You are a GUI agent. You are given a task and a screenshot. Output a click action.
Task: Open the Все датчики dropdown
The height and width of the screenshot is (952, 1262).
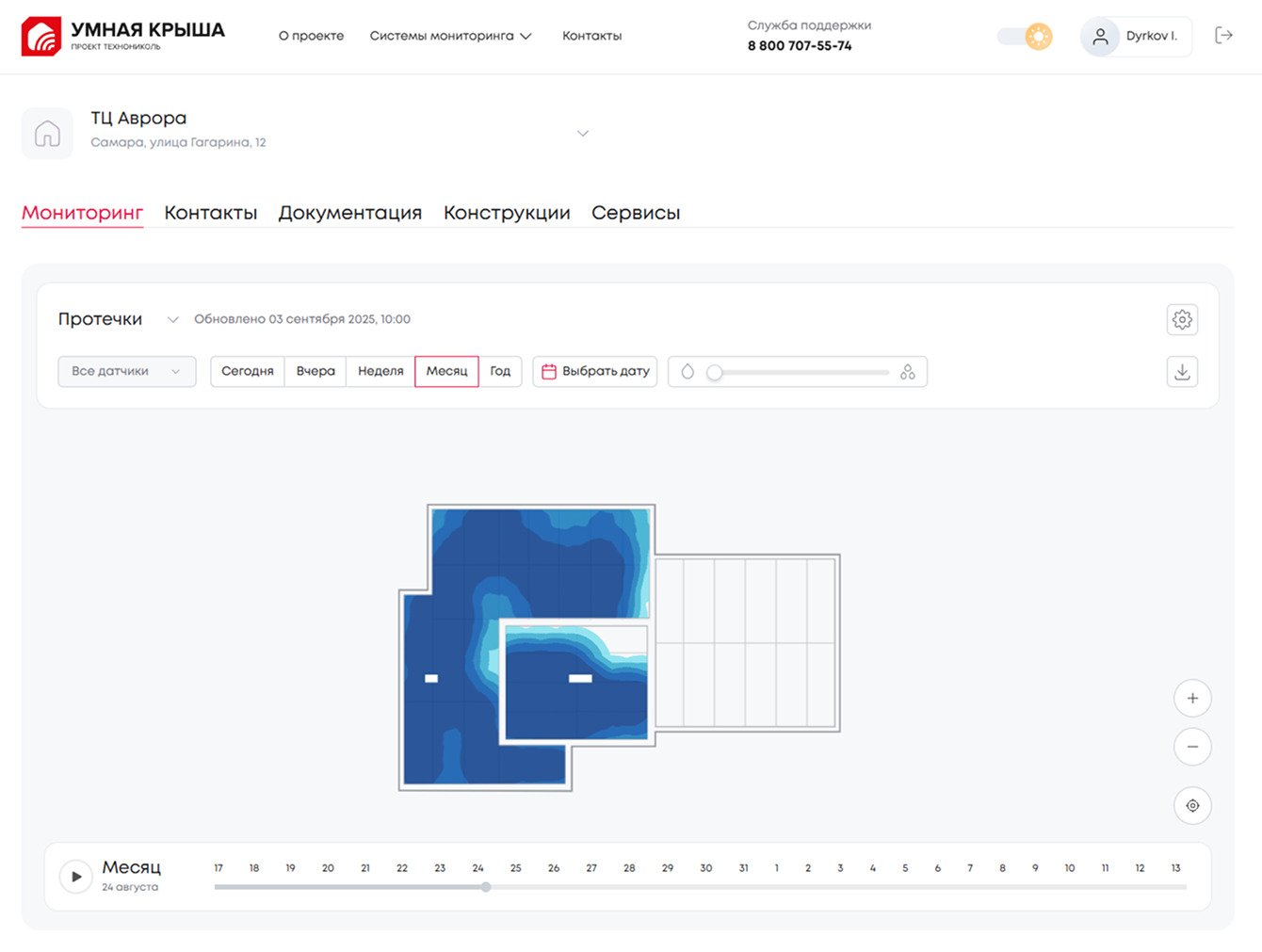click(x=127, y=372)
